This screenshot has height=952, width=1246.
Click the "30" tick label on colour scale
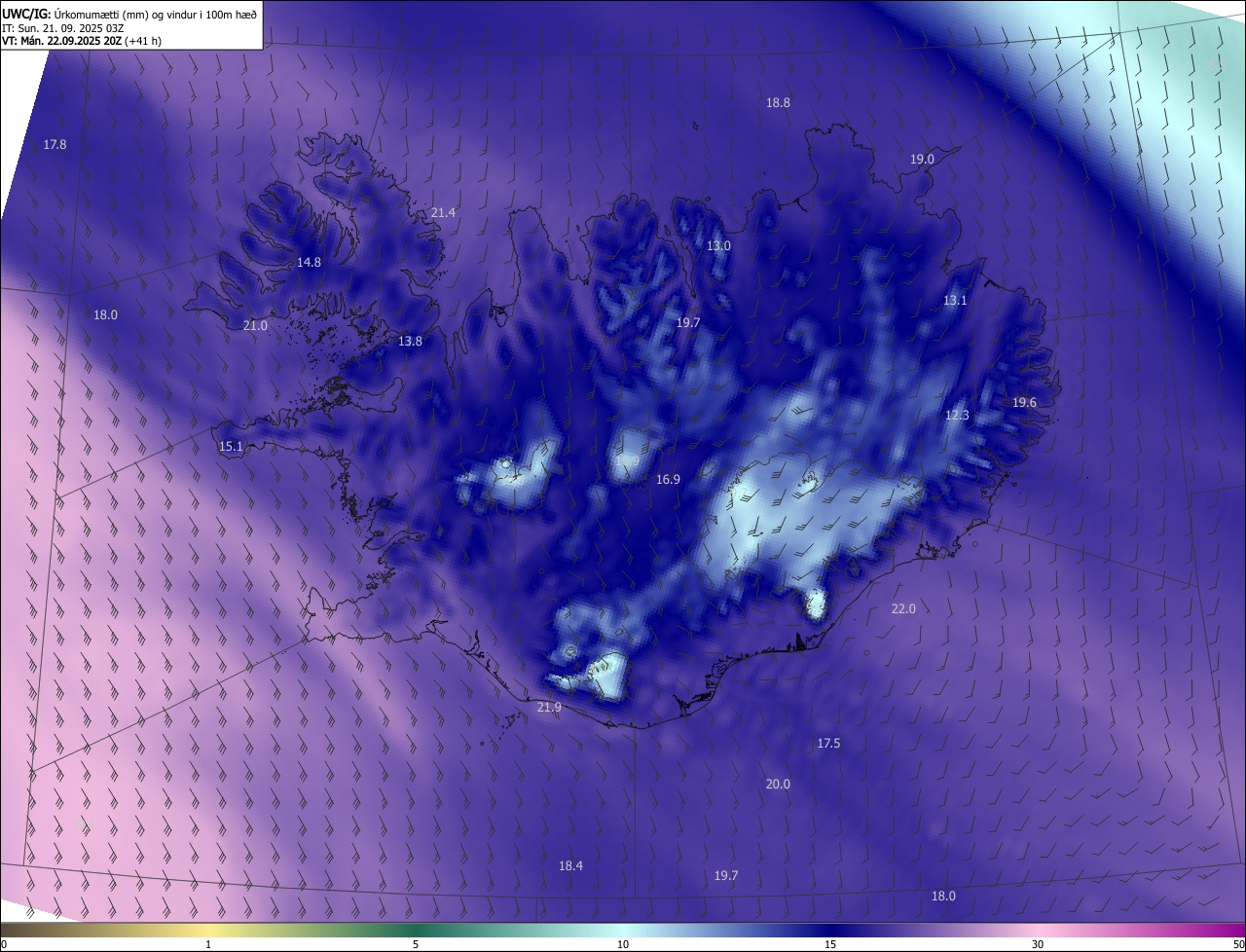tap(1038, 944)
